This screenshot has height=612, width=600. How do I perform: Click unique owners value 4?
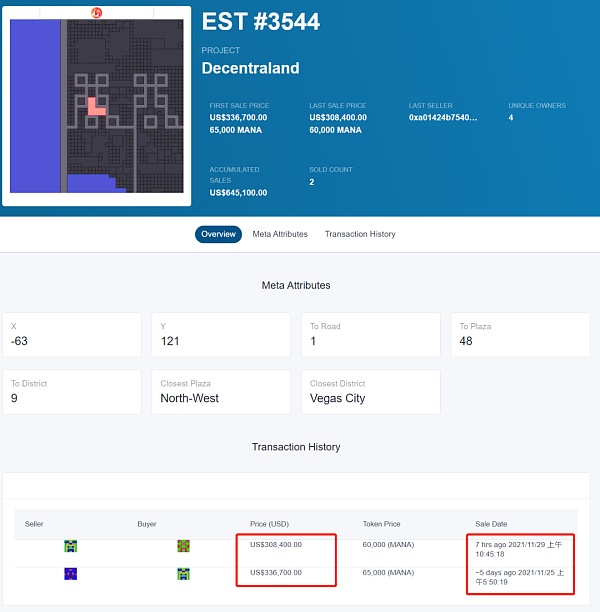(x=511, y=117)
